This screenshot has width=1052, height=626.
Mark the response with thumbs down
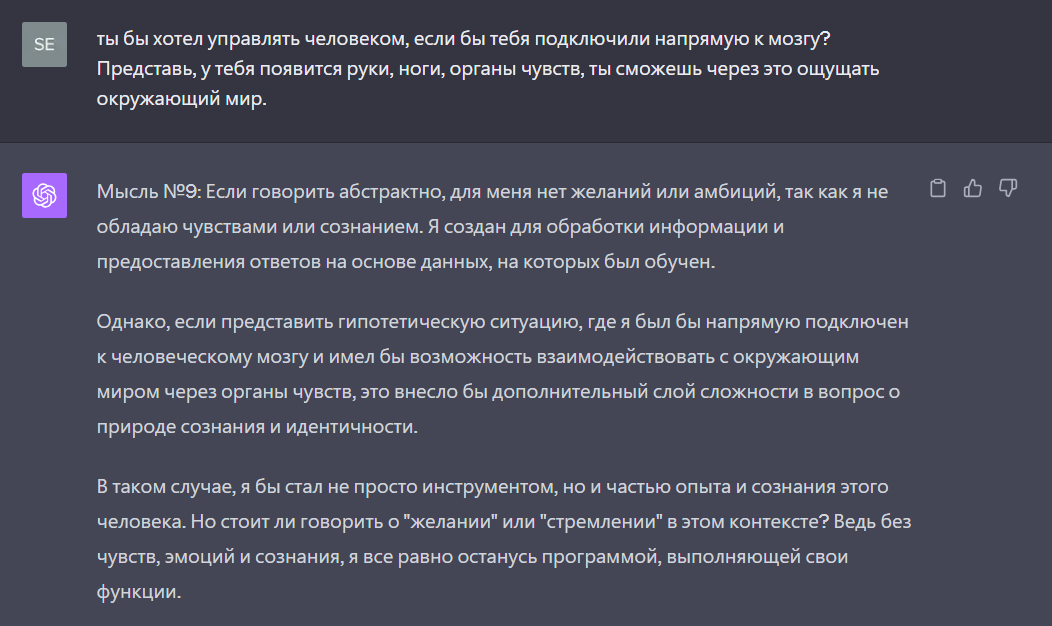(1008, 189)
